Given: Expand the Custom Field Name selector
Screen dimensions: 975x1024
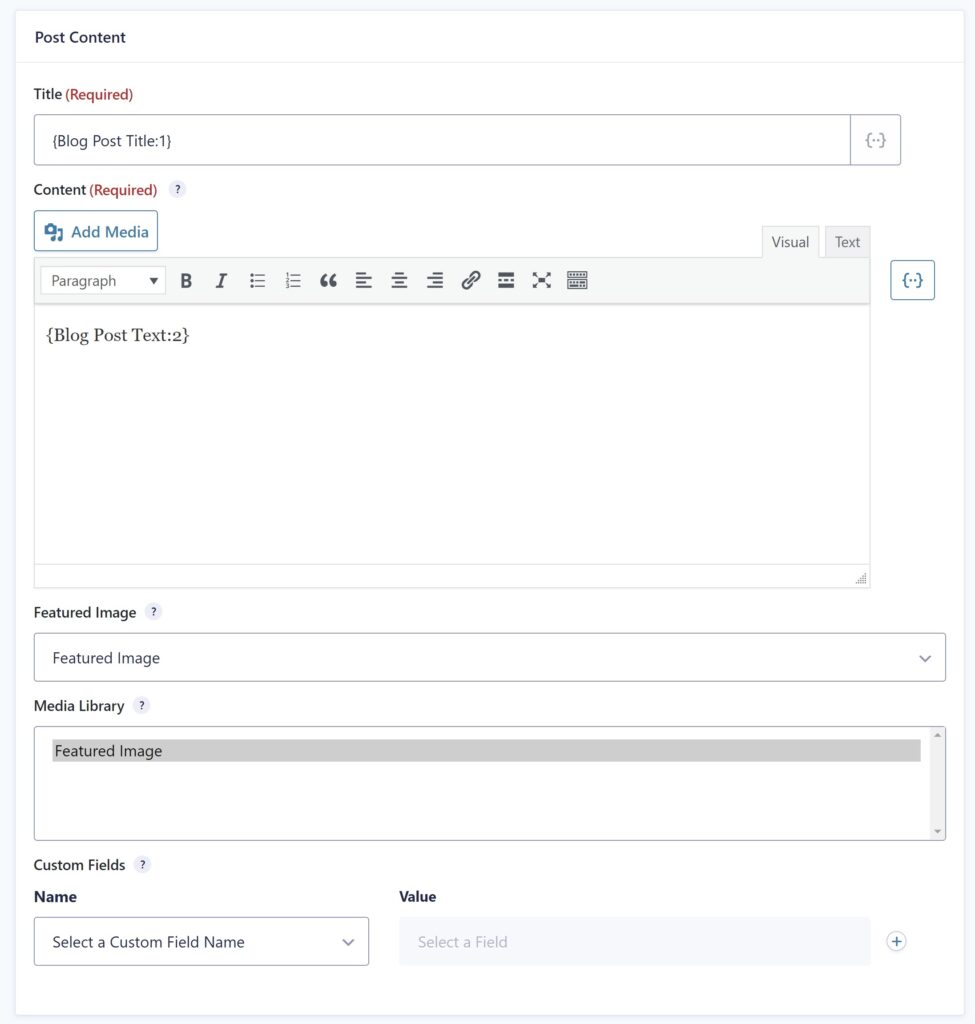Looking at the screenshot, I should 201,941.
